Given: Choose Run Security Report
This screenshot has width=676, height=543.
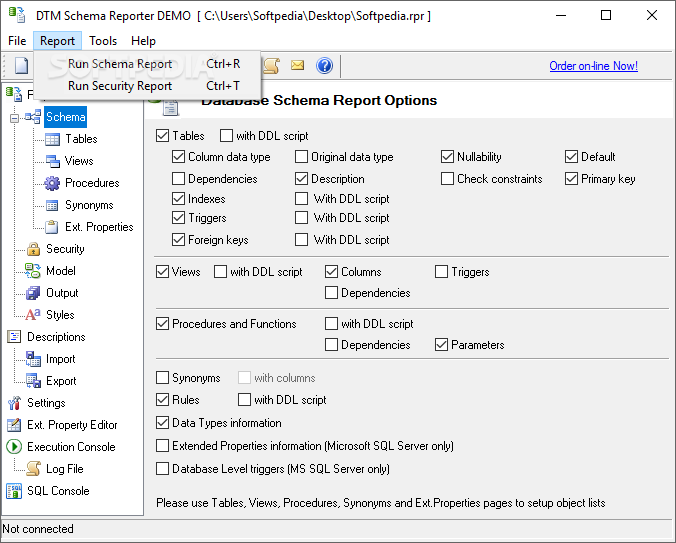Looking at the screenshot, I should tap(147, 86).
